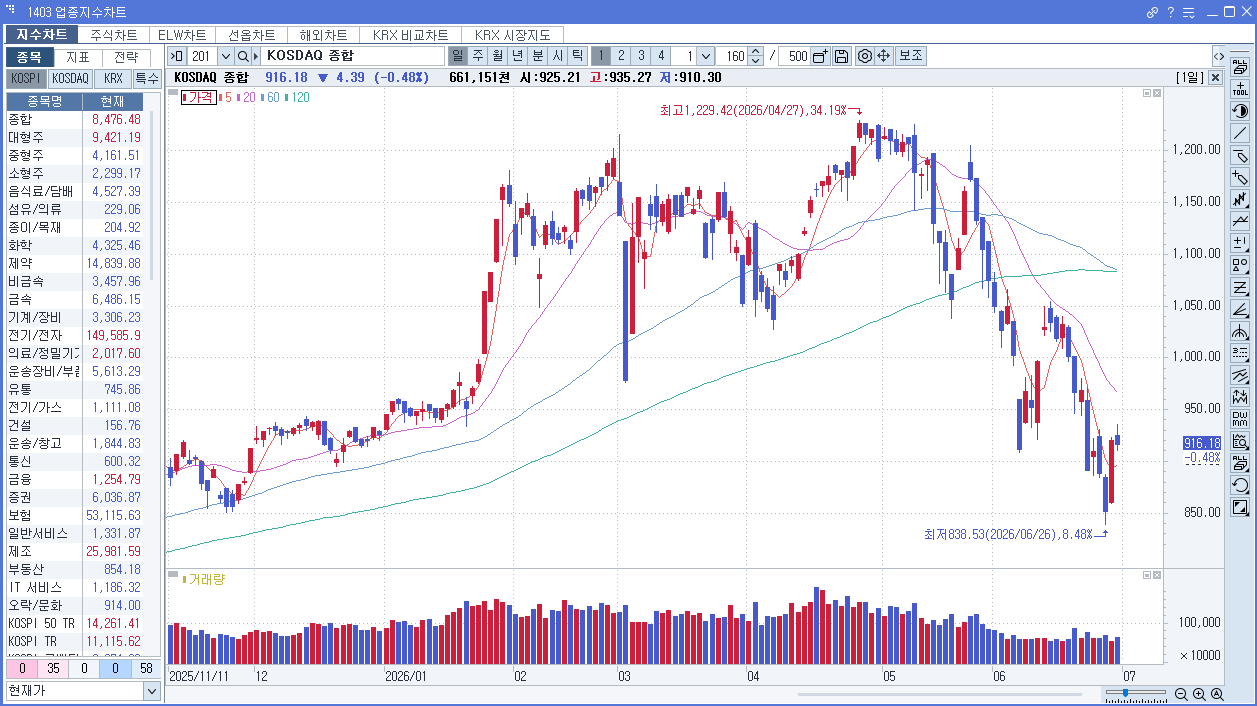Viewport: 1257px width, 706px height.
Task: Open chart settings gear icon
Action: 865,56
